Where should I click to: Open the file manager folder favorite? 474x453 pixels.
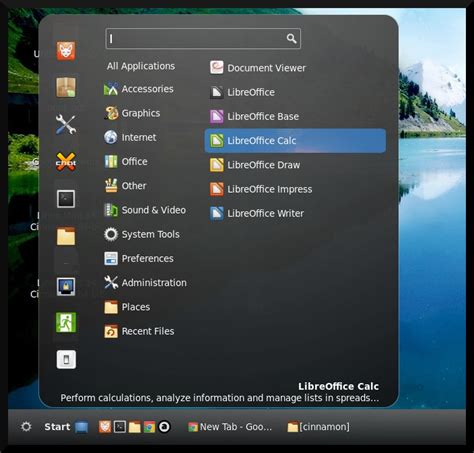click(66, 236)
